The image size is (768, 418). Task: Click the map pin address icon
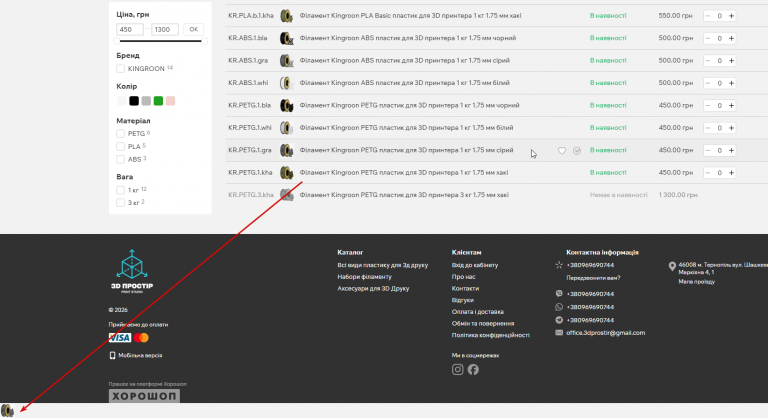point(672,266)
